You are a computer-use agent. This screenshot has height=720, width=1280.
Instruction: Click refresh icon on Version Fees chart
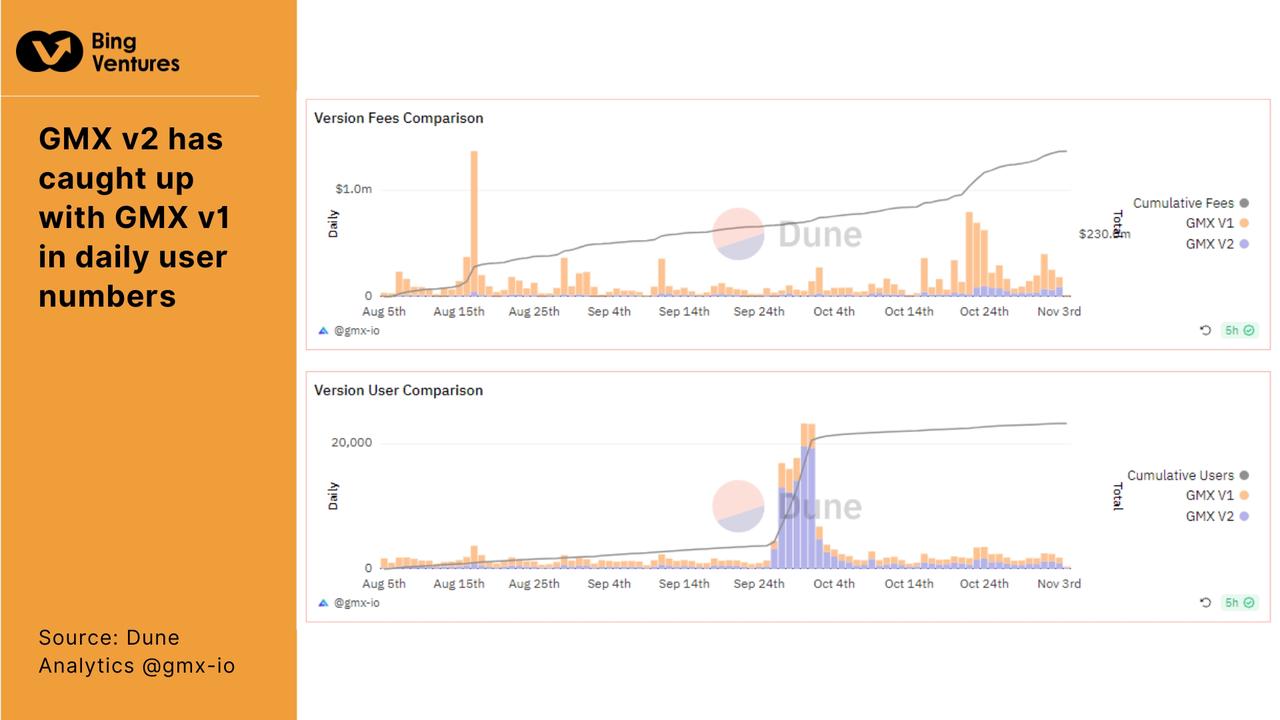1205,330
